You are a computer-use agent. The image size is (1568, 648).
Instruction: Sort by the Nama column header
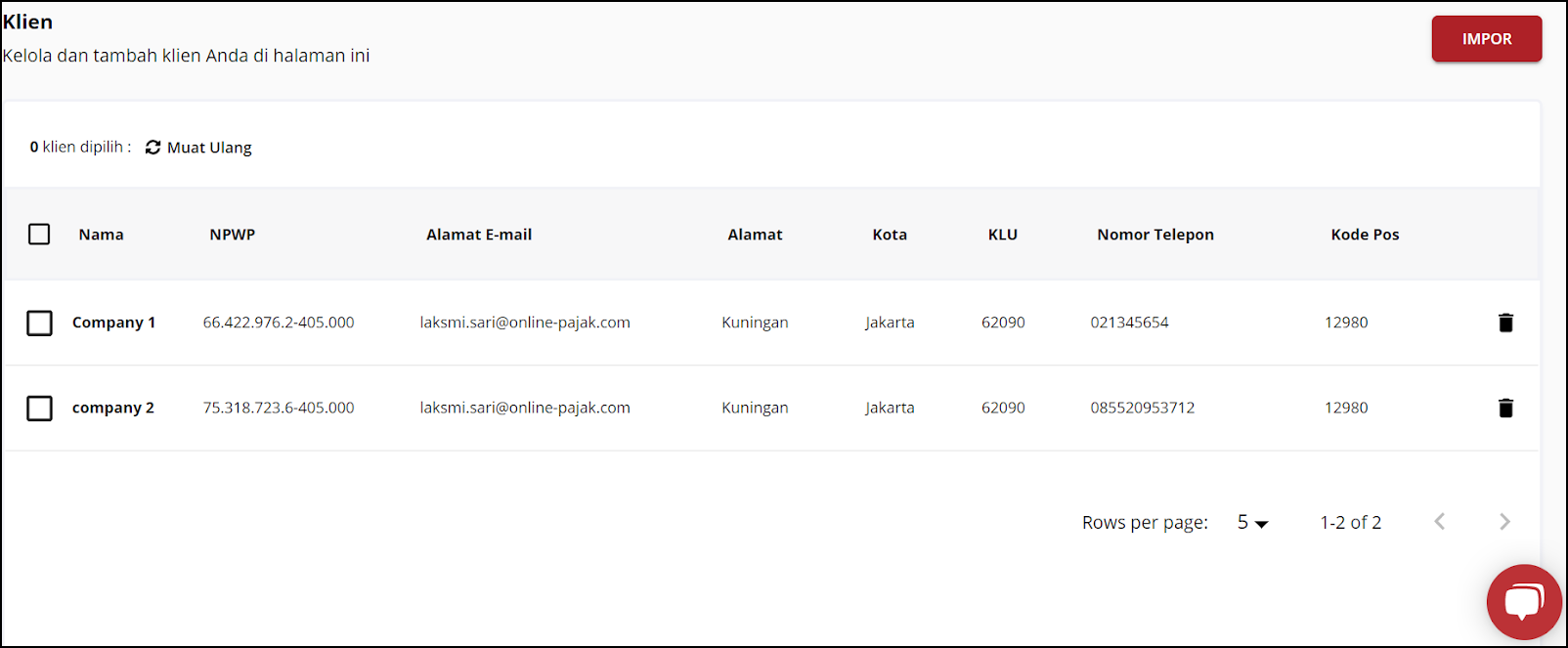pos(101,235)
